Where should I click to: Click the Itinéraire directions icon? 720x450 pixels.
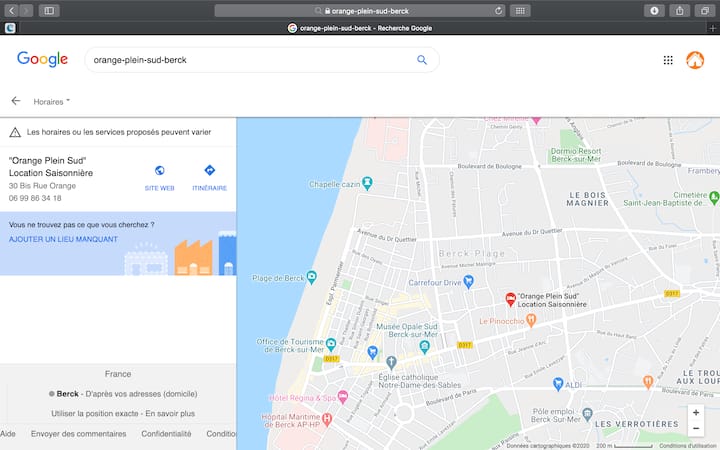(x=209, y=171)
